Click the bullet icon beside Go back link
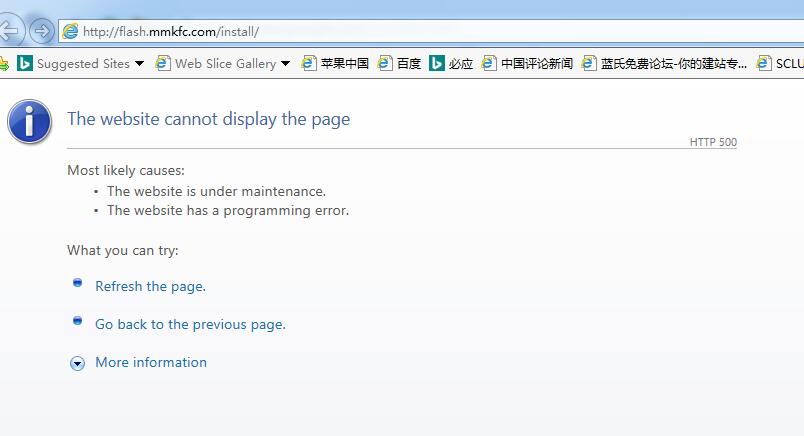 tap(77, 321)
